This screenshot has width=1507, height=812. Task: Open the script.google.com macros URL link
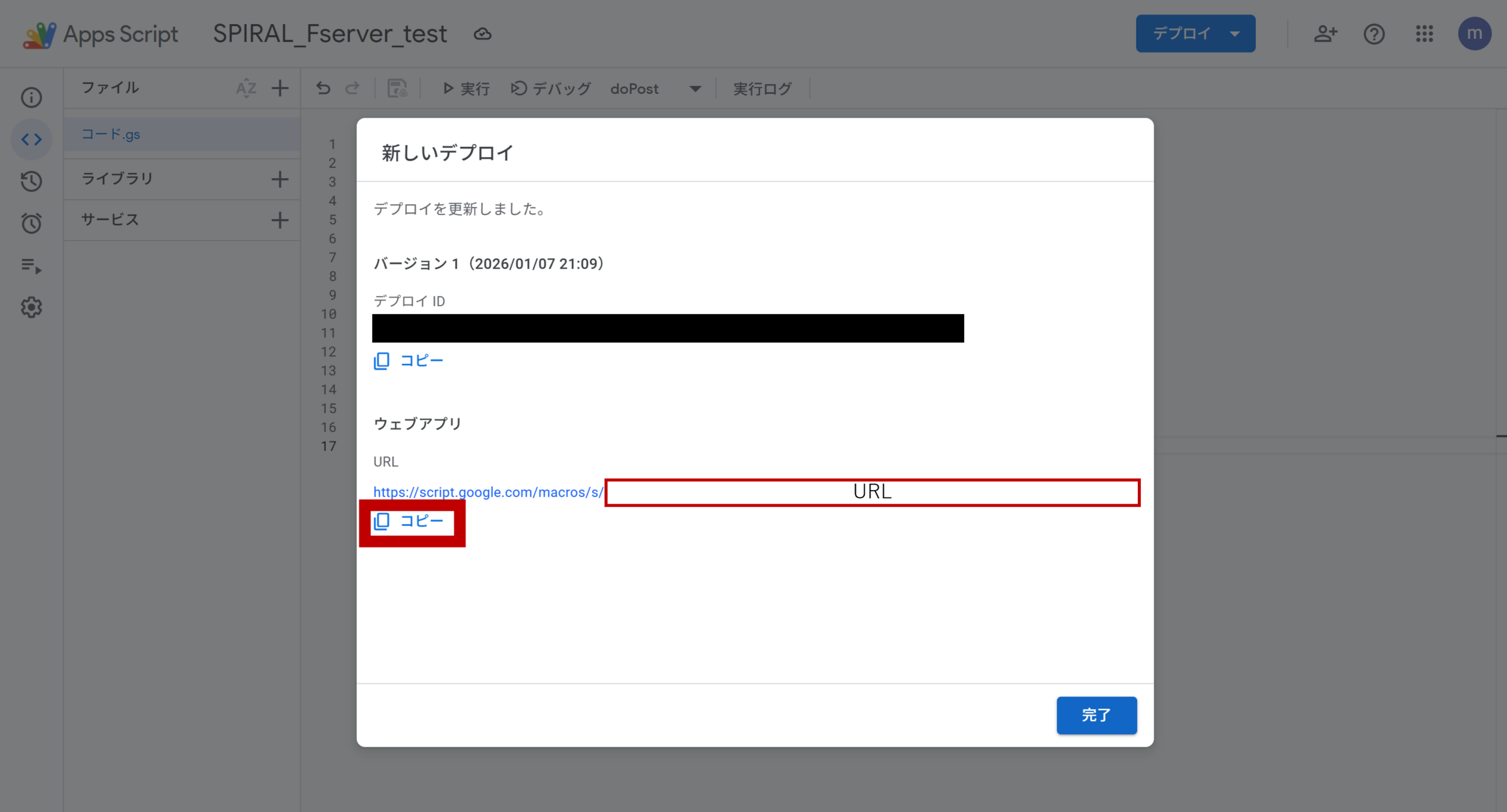488,492
